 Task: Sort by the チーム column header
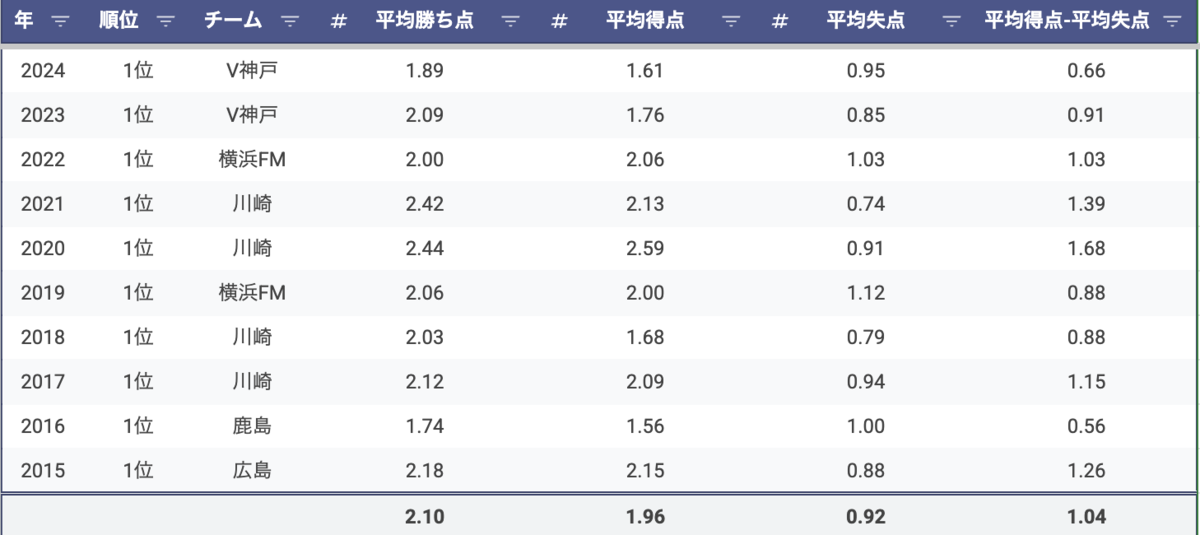point(234,20)
